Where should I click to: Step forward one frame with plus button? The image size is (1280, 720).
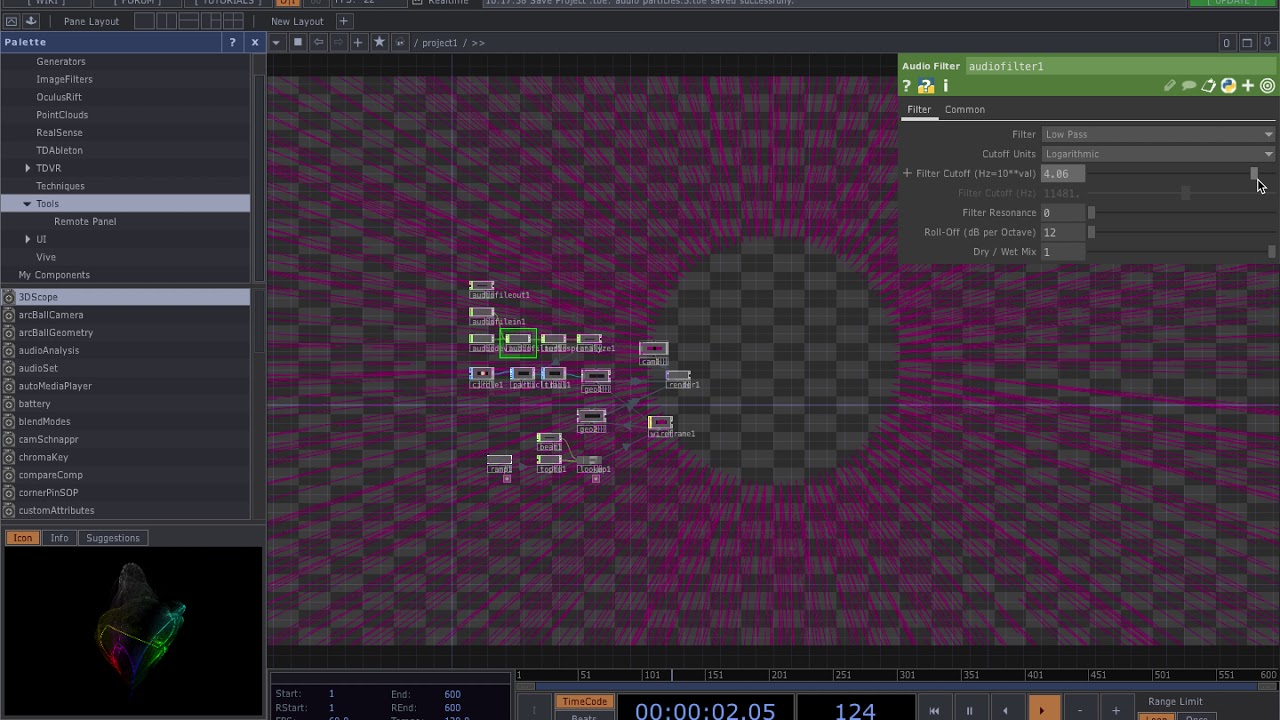point(1116,710)
